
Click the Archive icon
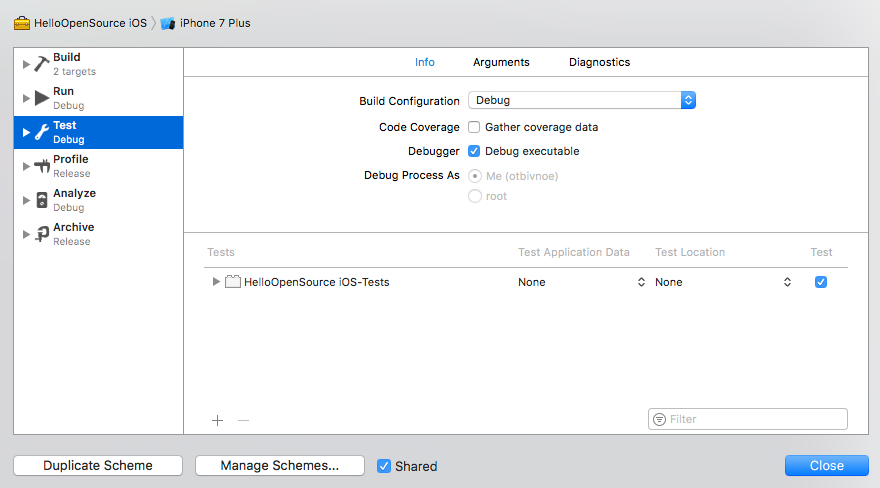pos(41,234)
